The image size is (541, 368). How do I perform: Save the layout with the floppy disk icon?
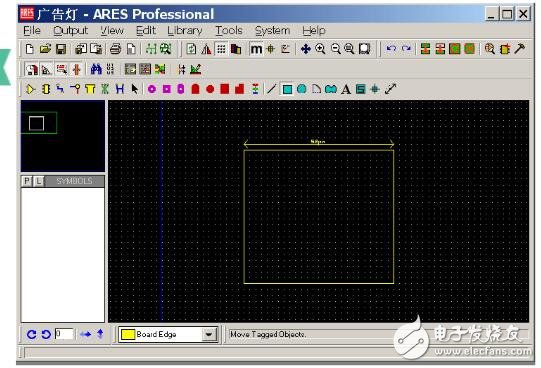pos(61,49)
